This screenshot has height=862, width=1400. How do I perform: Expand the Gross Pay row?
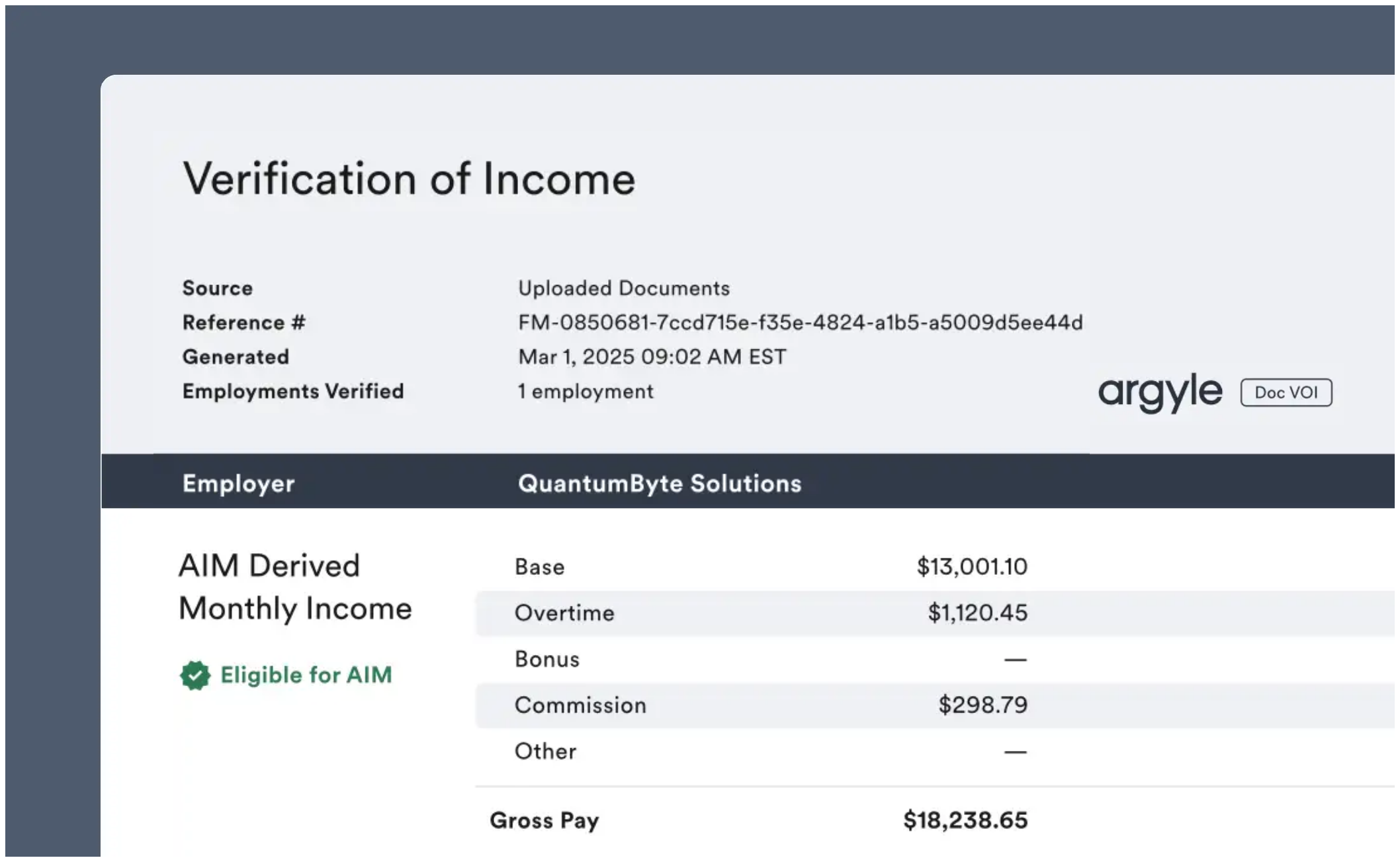click(545, 820)
